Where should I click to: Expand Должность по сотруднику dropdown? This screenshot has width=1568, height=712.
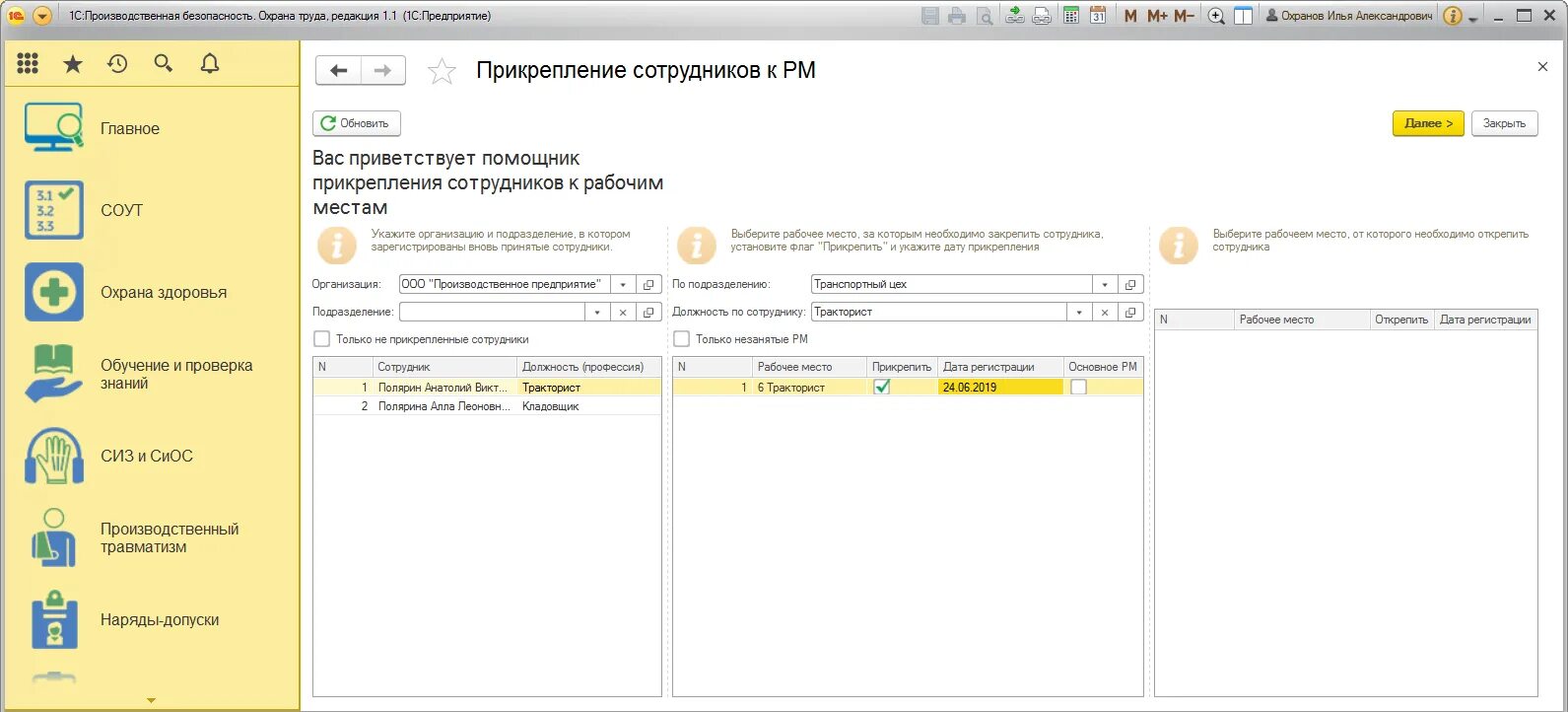(x=1079, y=312)
